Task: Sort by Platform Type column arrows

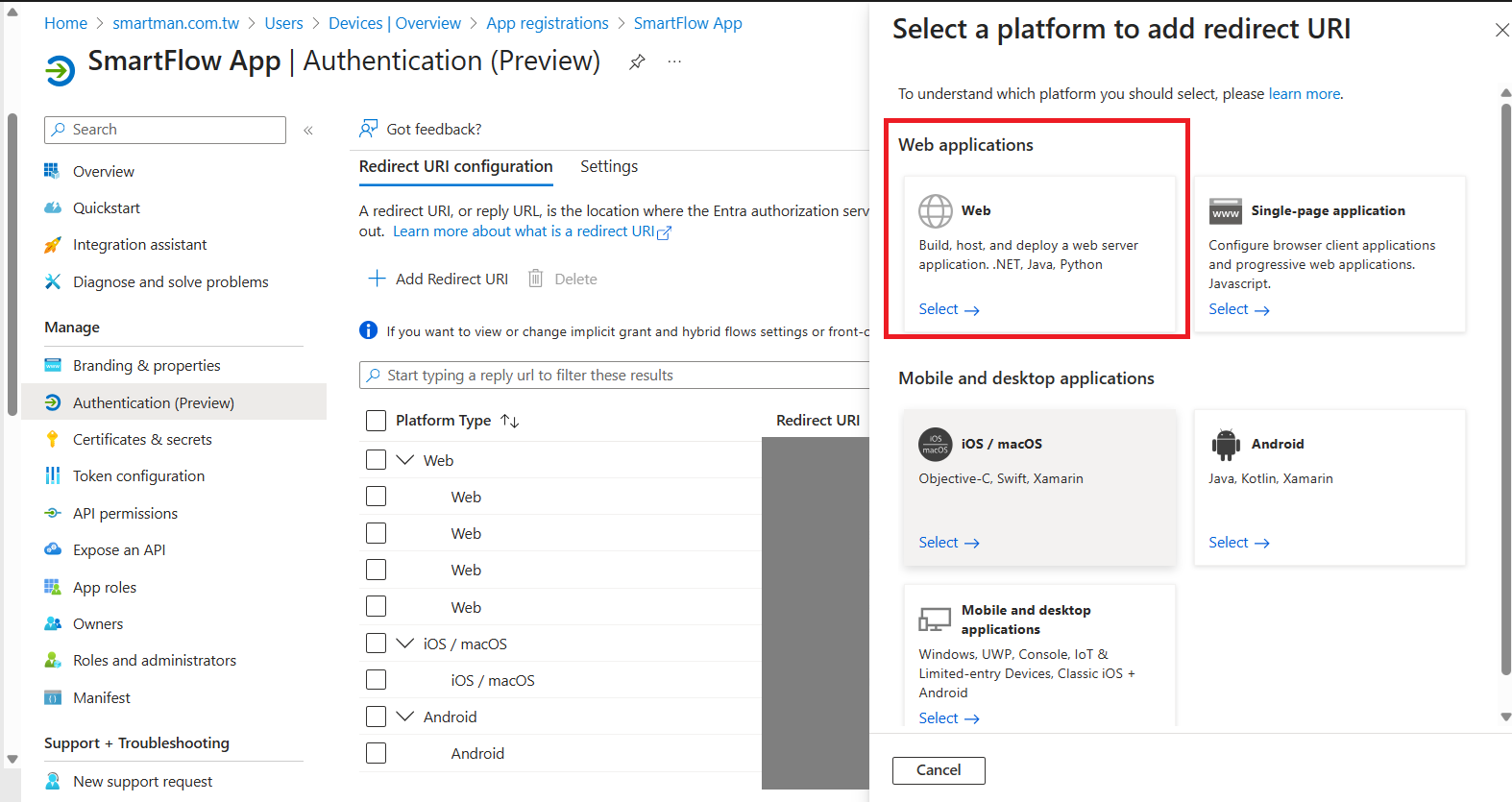Action: click(x=510, y=421)
